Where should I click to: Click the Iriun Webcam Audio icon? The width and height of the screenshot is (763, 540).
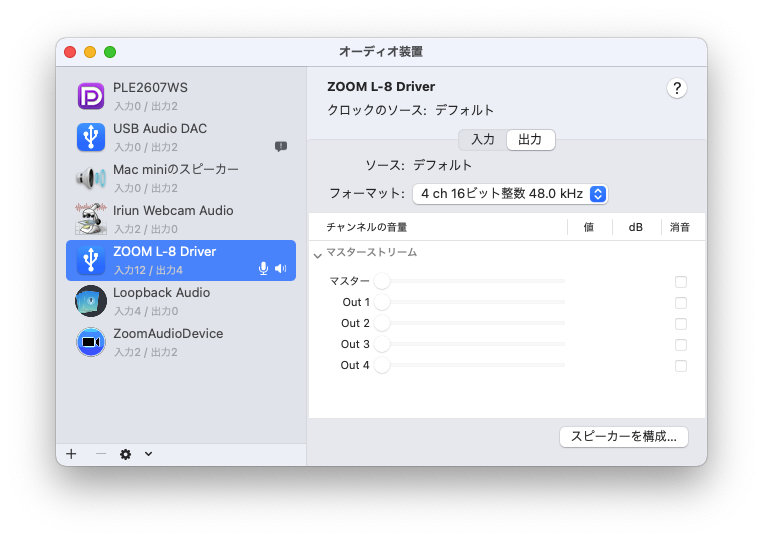click(x=91, y=219)
